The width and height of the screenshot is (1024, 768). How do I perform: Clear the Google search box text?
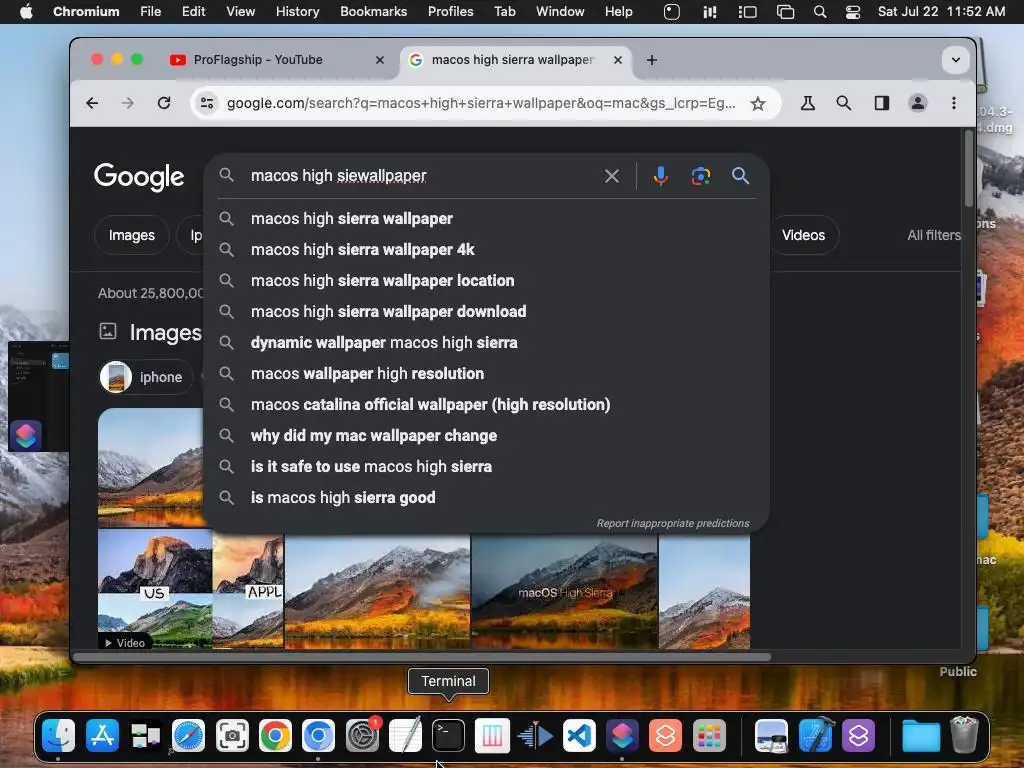pos(612,176)
